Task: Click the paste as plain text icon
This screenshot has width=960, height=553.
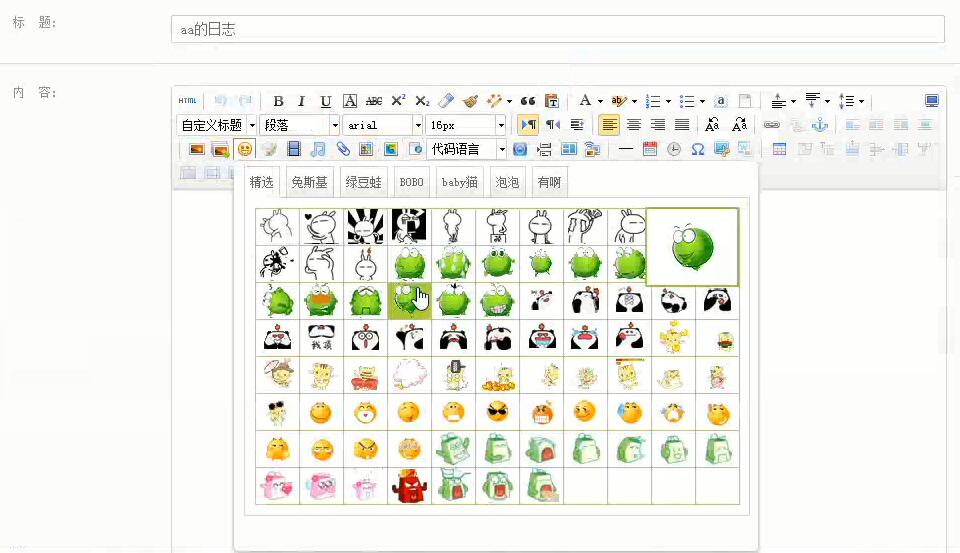Action: (552, 101)
